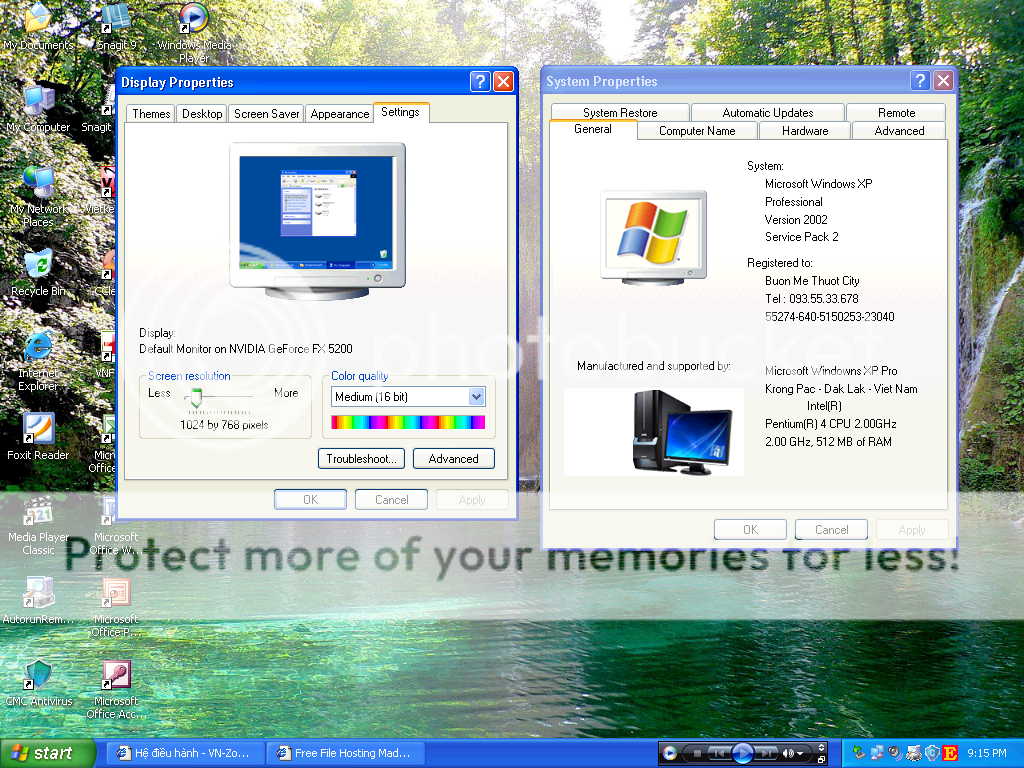Go to previous track in taskbar player
This screenshot has width=1024, height=768.
(719, 754)
